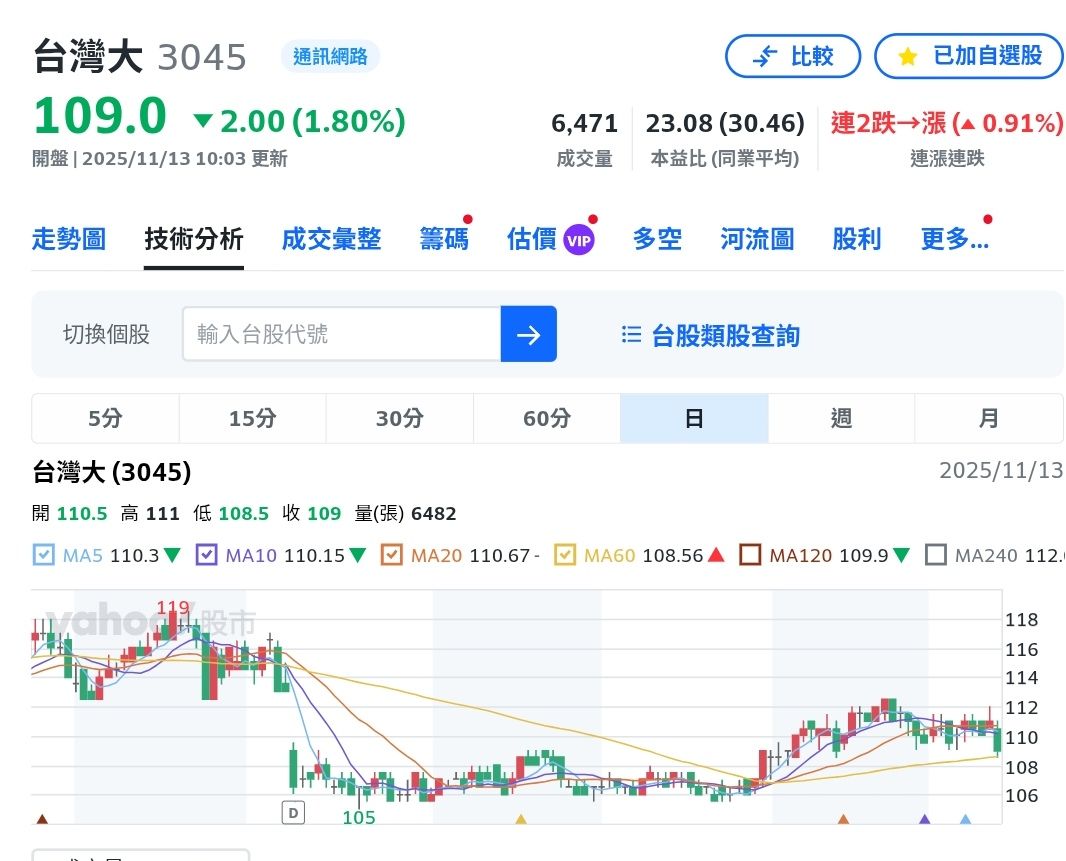The width and height of the screenshot is (1066, 861).
Task: Toggle the MA10 moving average checkbox
Action: coord(207,555)
